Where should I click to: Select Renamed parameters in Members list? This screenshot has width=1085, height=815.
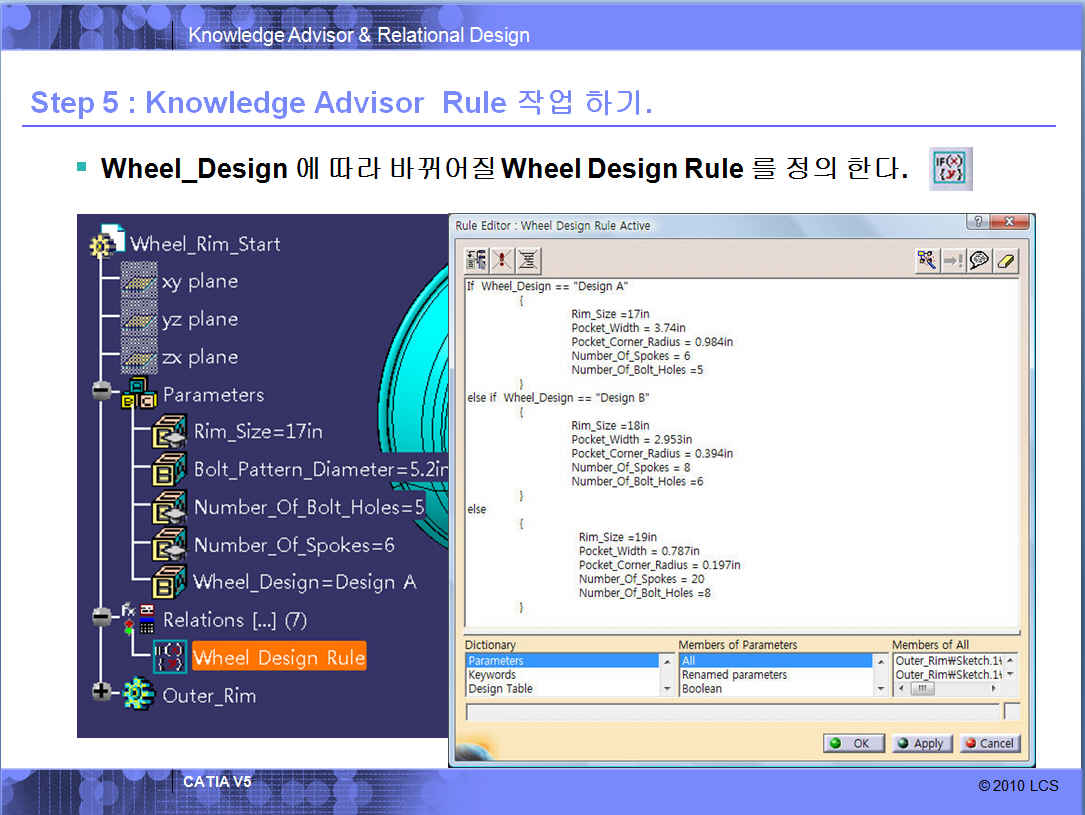pyautogui.click(x=734, y=675)
